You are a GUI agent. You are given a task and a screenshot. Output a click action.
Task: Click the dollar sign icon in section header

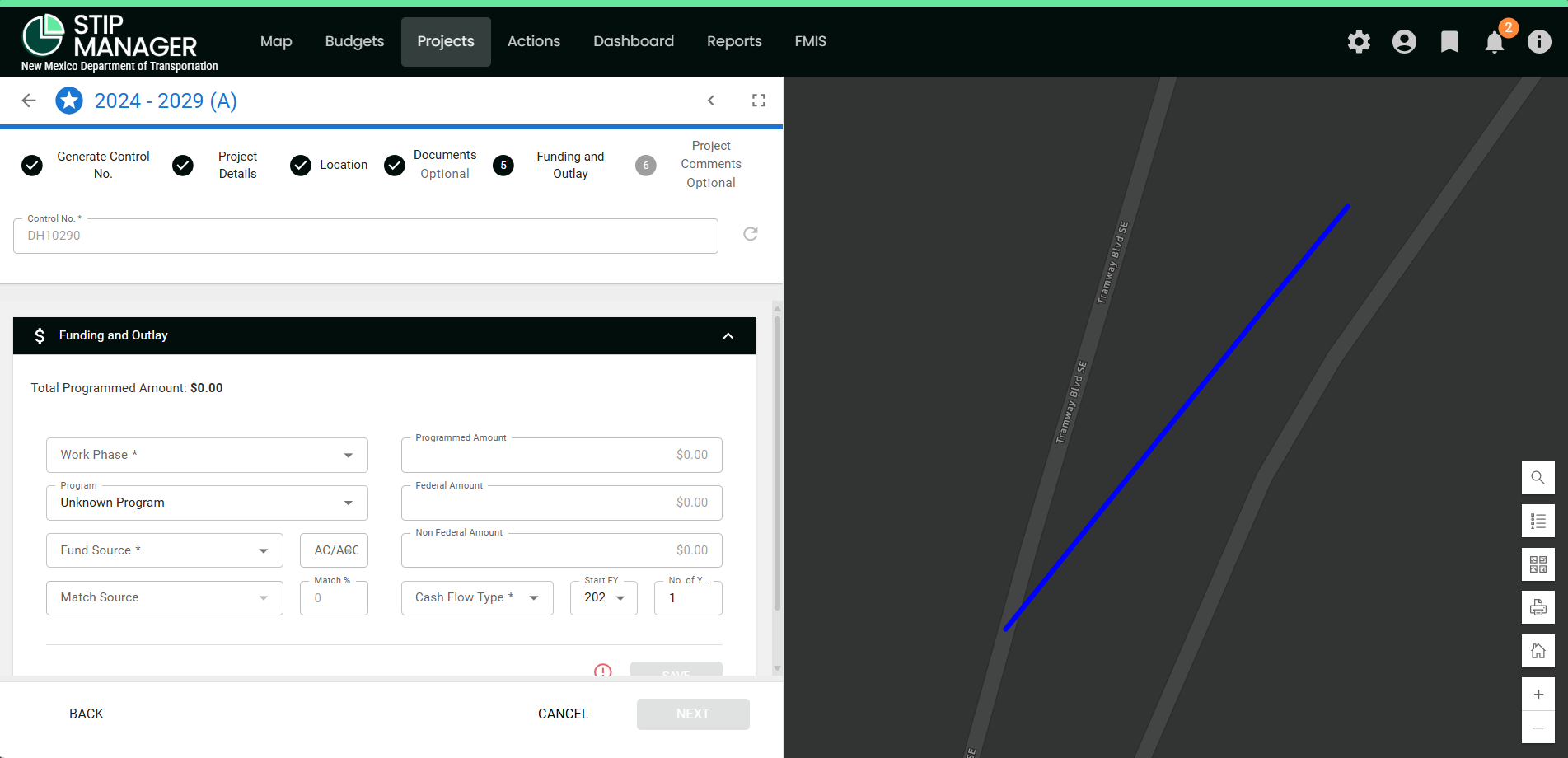[x=40, y=335]
